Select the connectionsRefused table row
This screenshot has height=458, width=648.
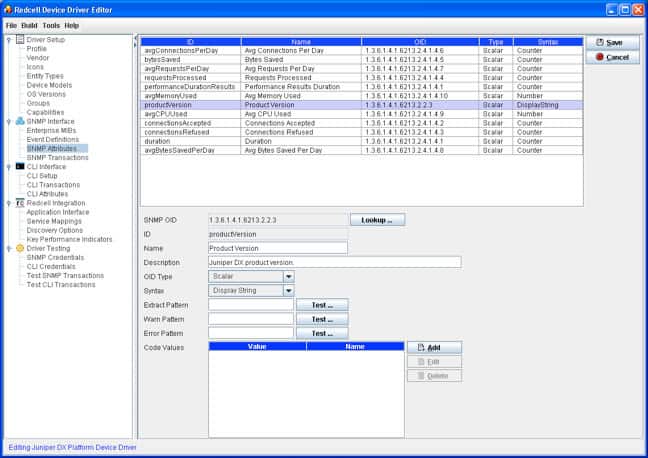[x=362, y=132]
